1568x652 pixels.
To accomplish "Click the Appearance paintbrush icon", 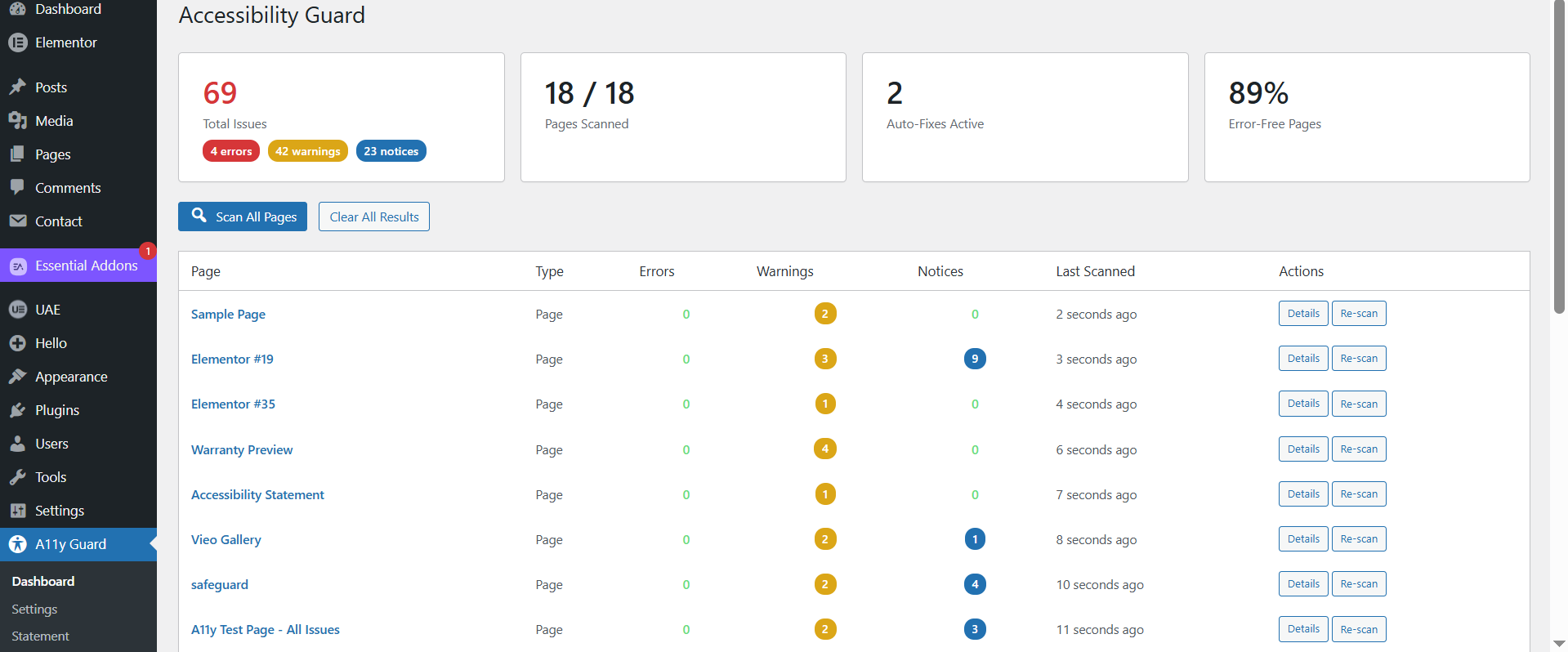I will 18,377.
